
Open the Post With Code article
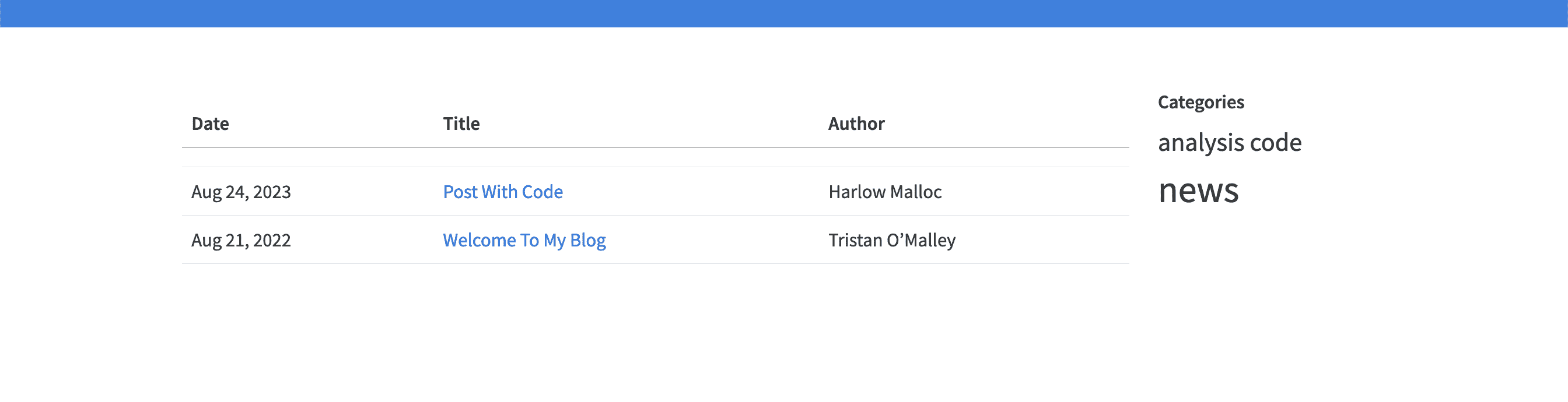tap(502, 192)
